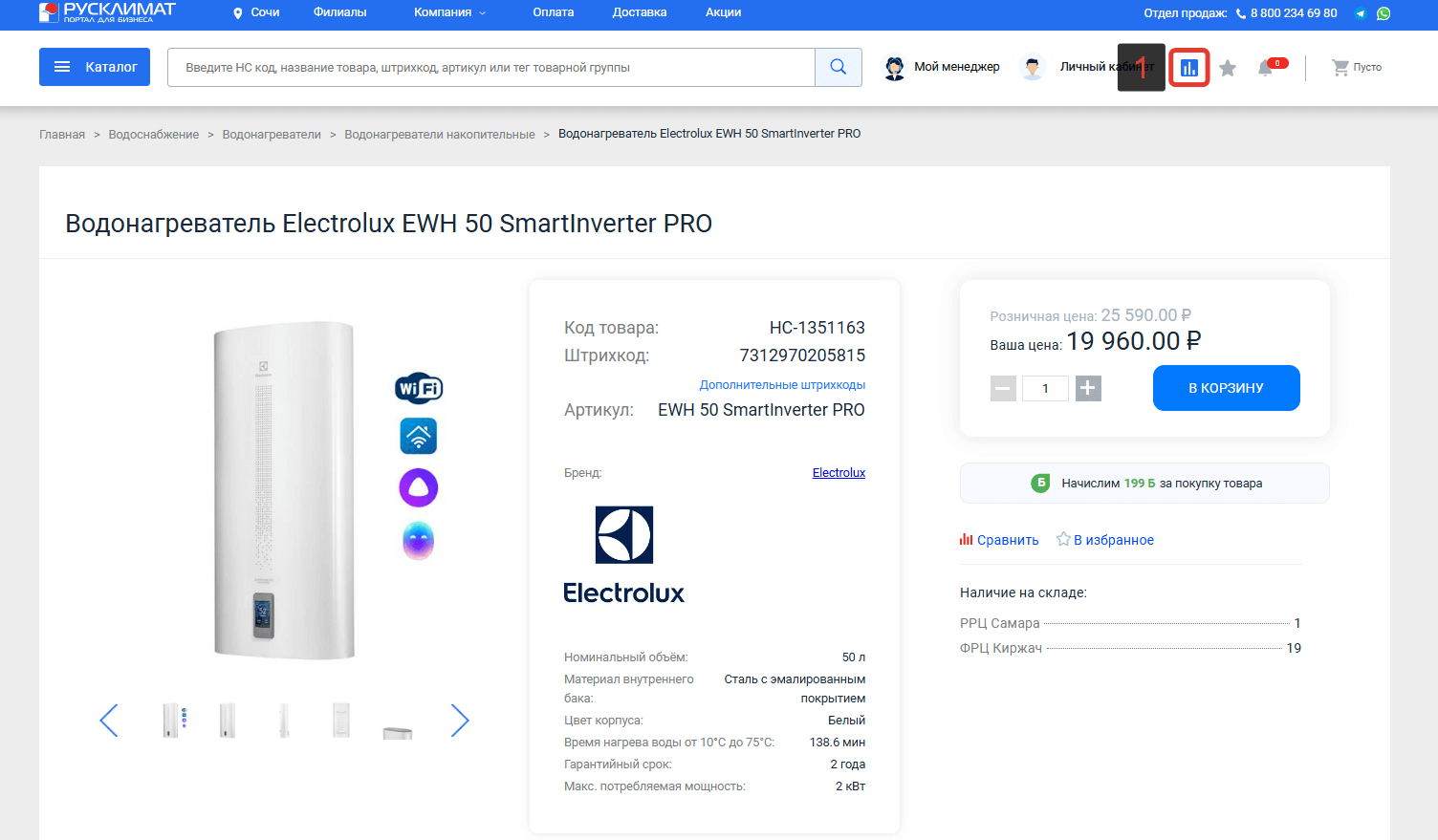Click the main water heater product image
Screen dimensions: 1438x840
tap(284, 490)
